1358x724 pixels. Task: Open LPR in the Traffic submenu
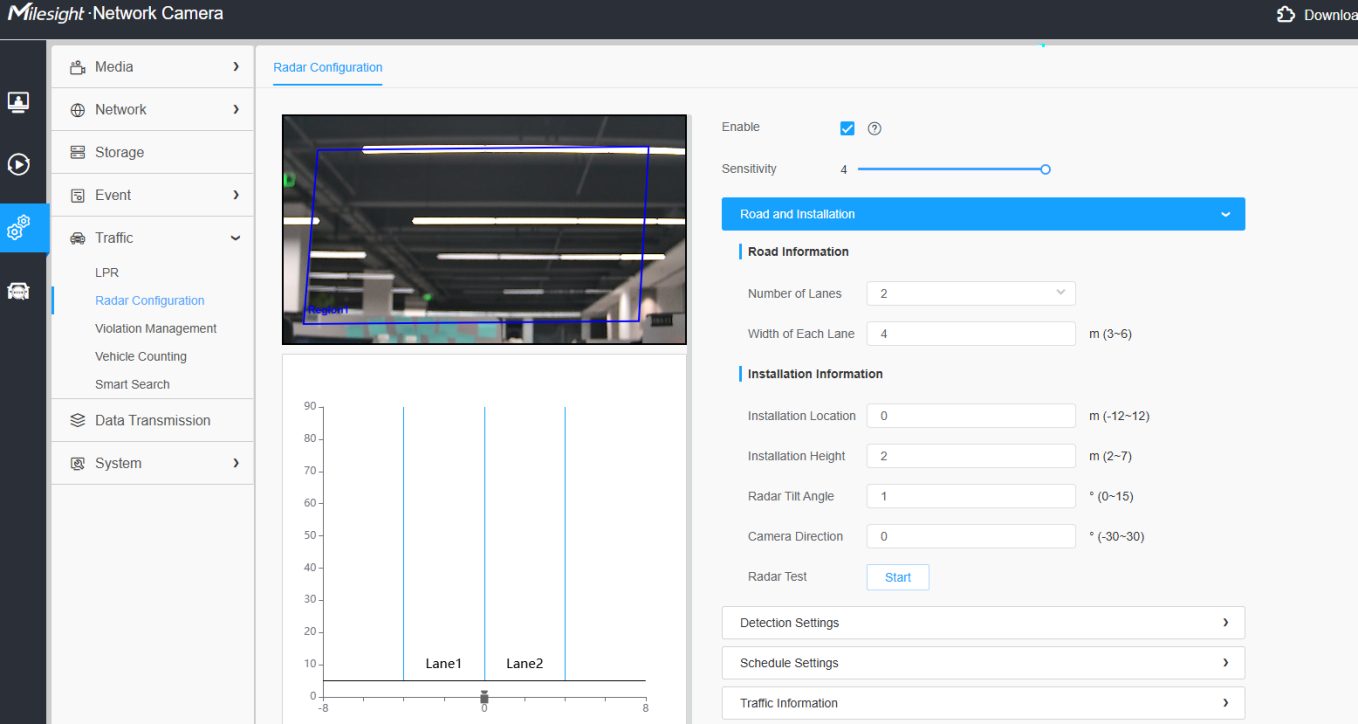pos(107,273)
